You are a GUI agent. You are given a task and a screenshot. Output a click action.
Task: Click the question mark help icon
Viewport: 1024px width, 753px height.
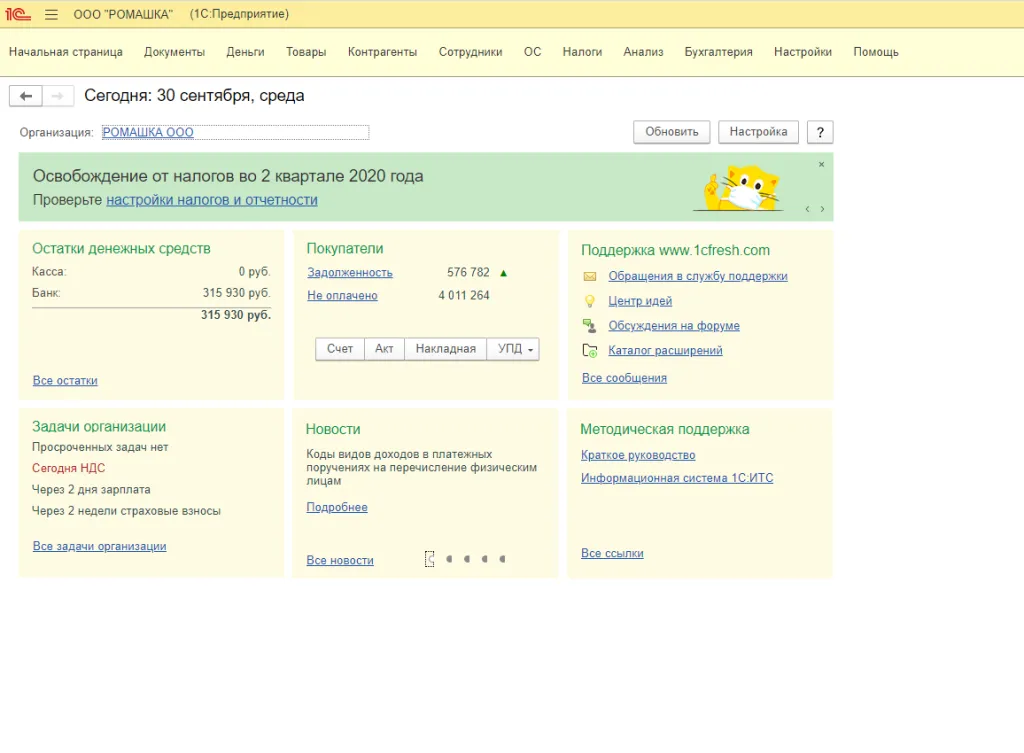pos(819,131)
